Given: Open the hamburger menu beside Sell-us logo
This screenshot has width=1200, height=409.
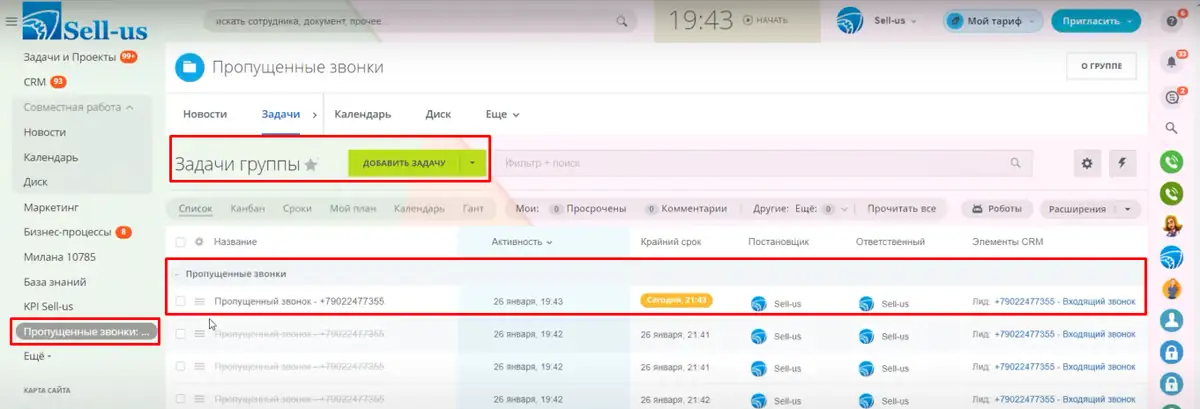Looking at the screenshot, I should pos(11,20).
